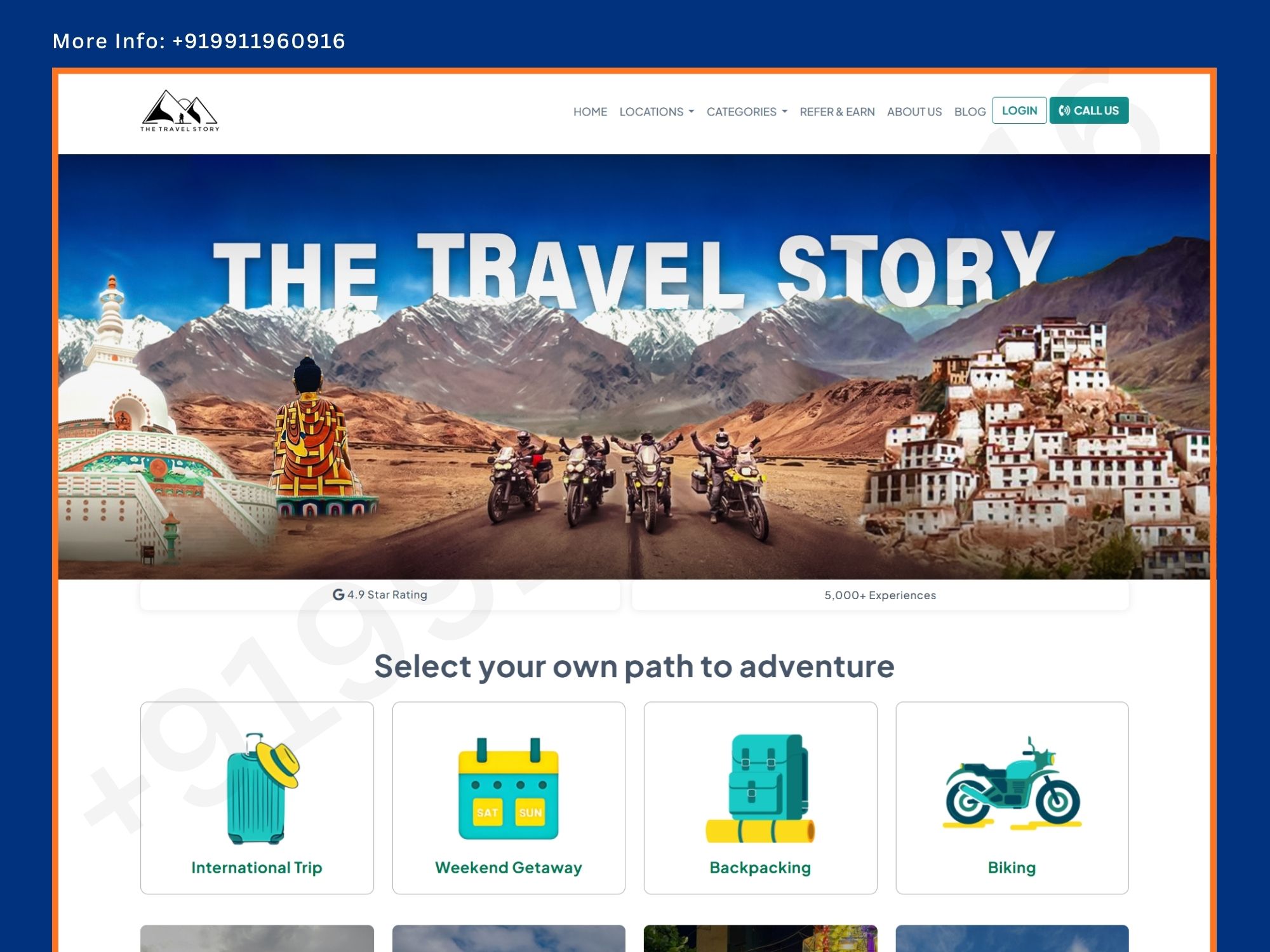Choose the Weekend Getaway calendar icon

coord(508,788)
